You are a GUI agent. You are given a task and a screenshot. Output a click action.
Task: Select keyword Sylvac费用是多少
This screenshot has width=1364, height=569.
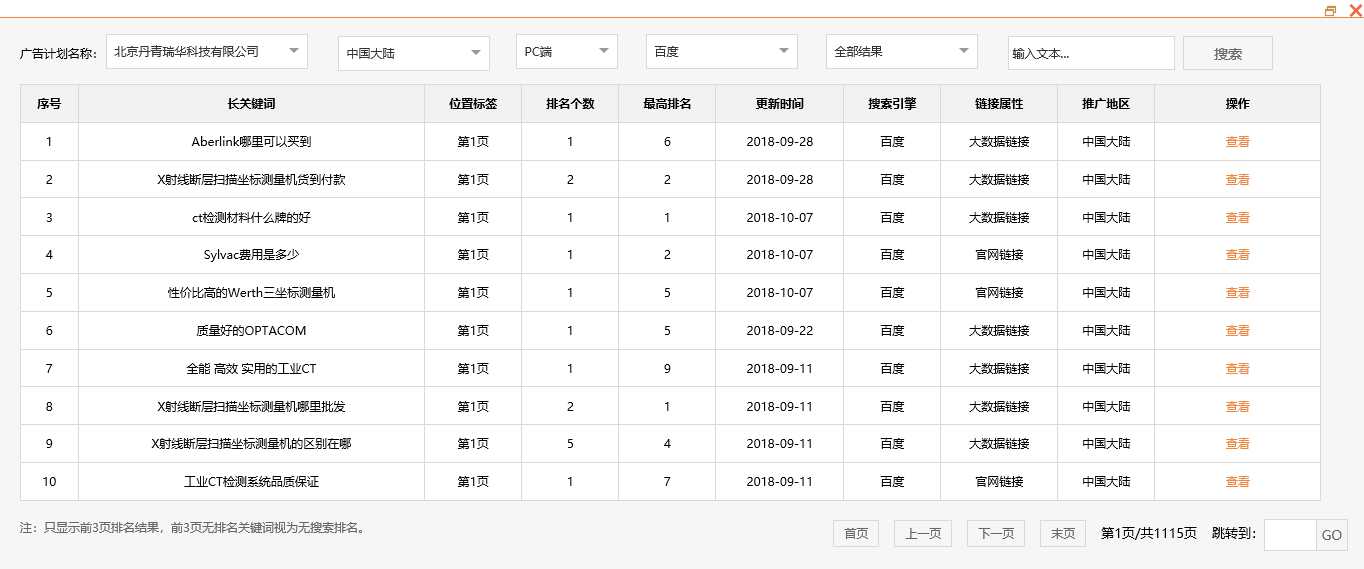tap(251, 255)
